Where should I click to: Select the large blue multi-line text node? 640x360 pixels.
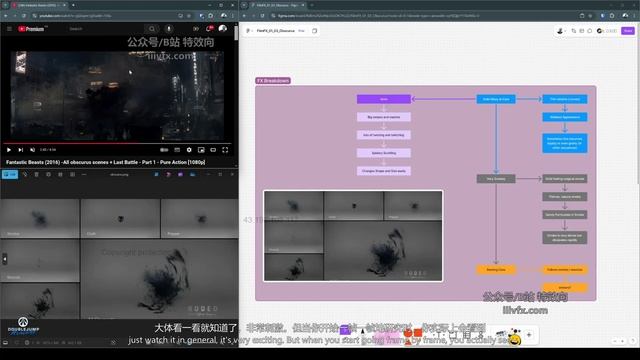click(565, 143)
